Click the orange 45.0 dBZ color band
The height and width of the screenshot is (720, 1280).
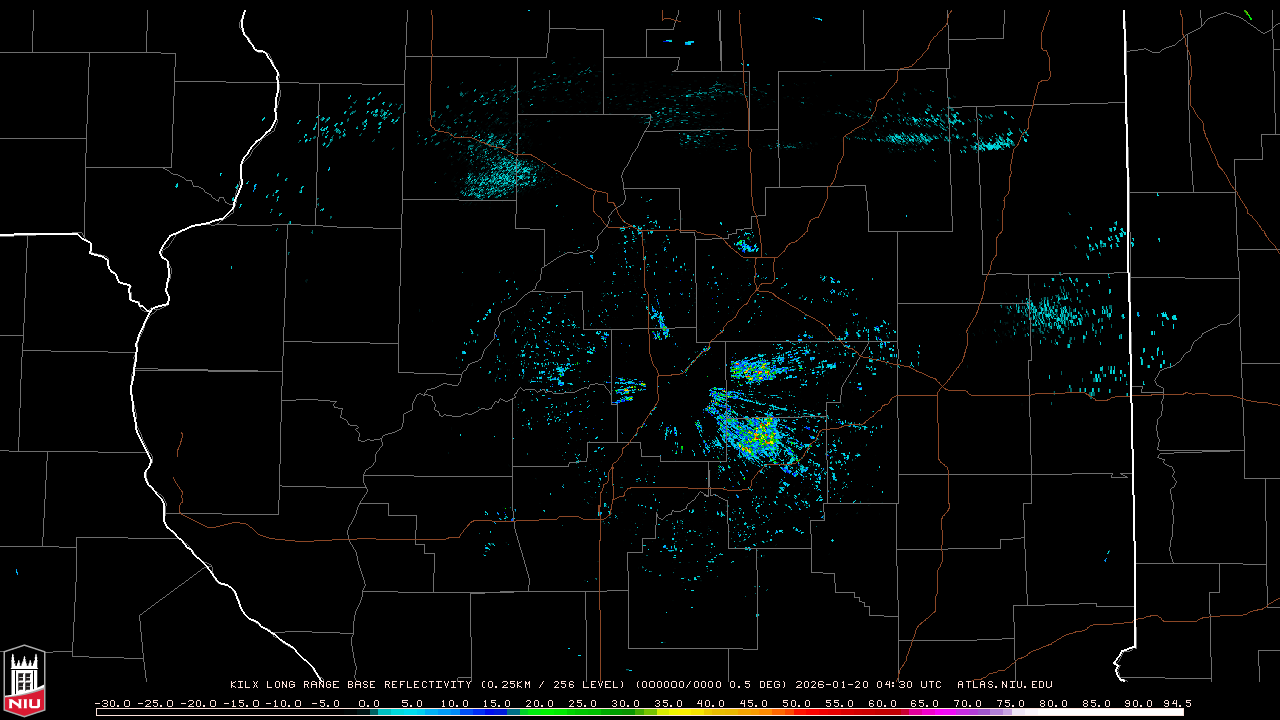[753, 712]
